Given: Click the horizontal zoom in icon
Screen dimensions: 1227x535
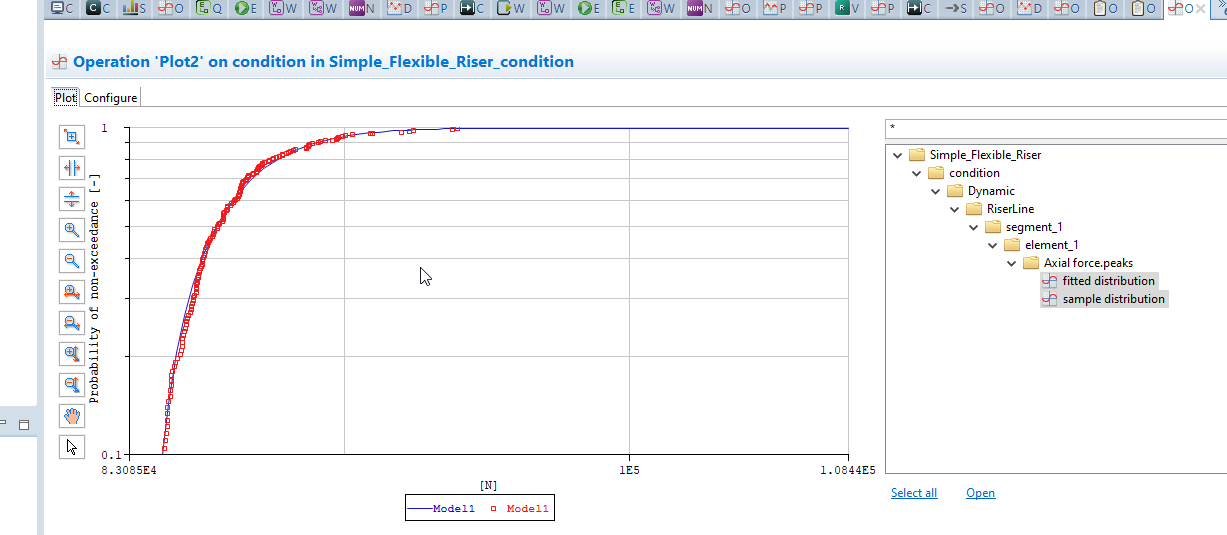Looking at the screenshot, I should point(71,292).
